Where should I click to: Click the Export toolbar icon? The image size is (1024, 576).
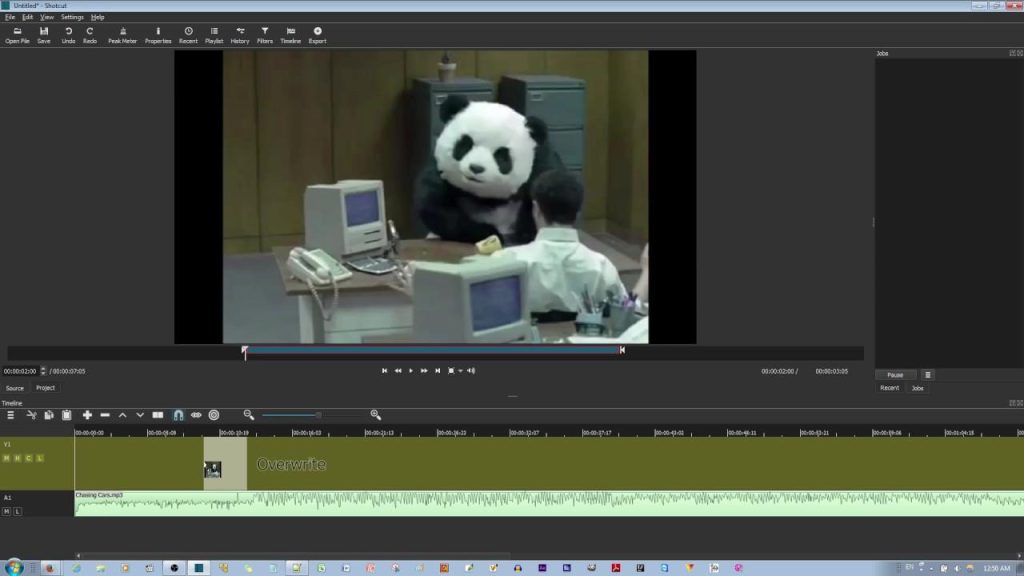coord(317,35)
